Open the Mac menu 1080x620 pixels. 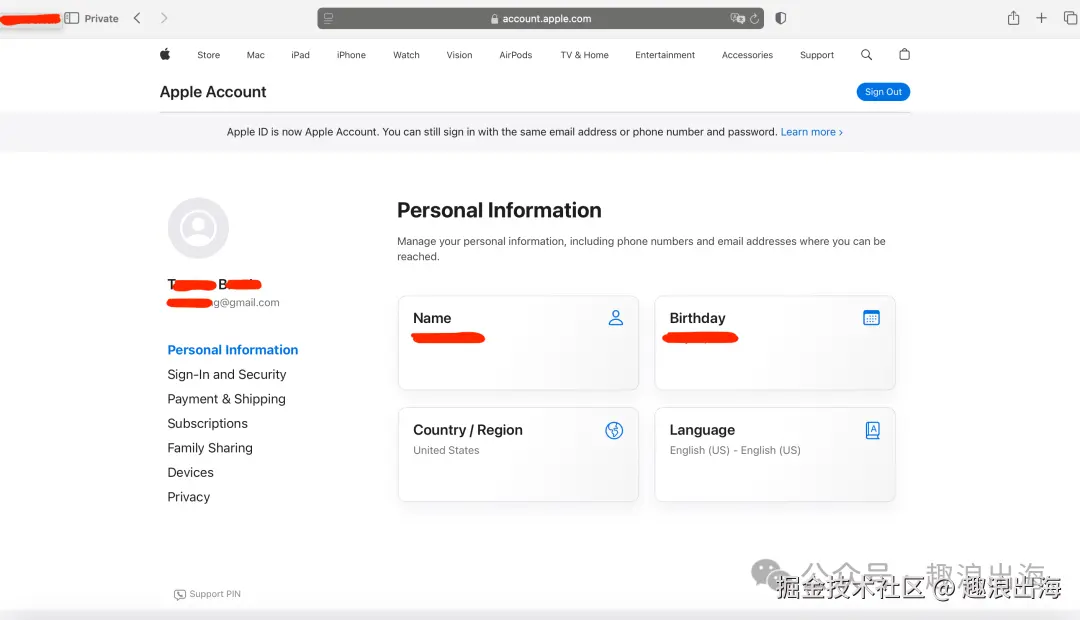256,55
